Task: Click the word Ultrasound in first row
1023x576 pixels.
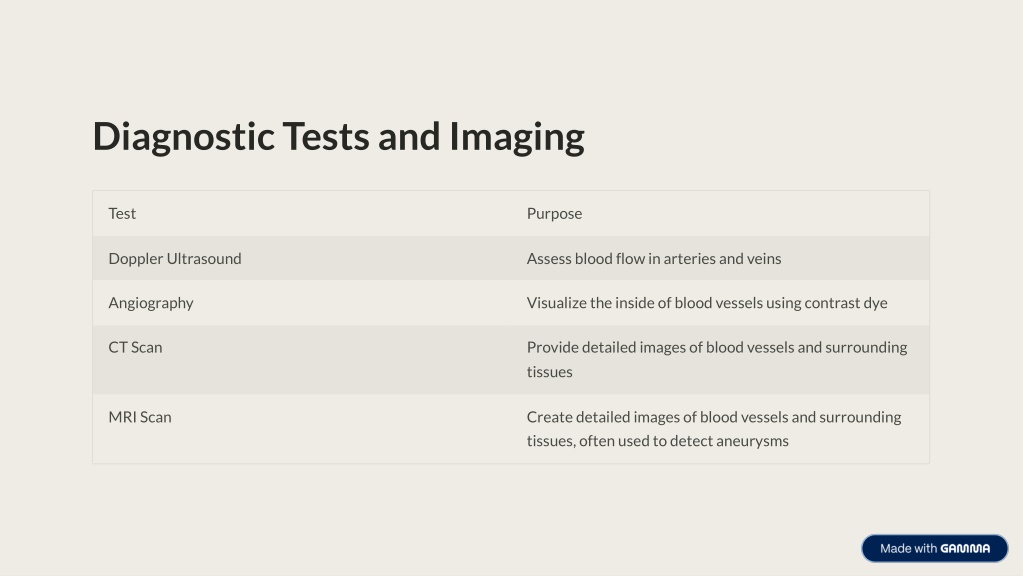Action: tap(204, 258)
